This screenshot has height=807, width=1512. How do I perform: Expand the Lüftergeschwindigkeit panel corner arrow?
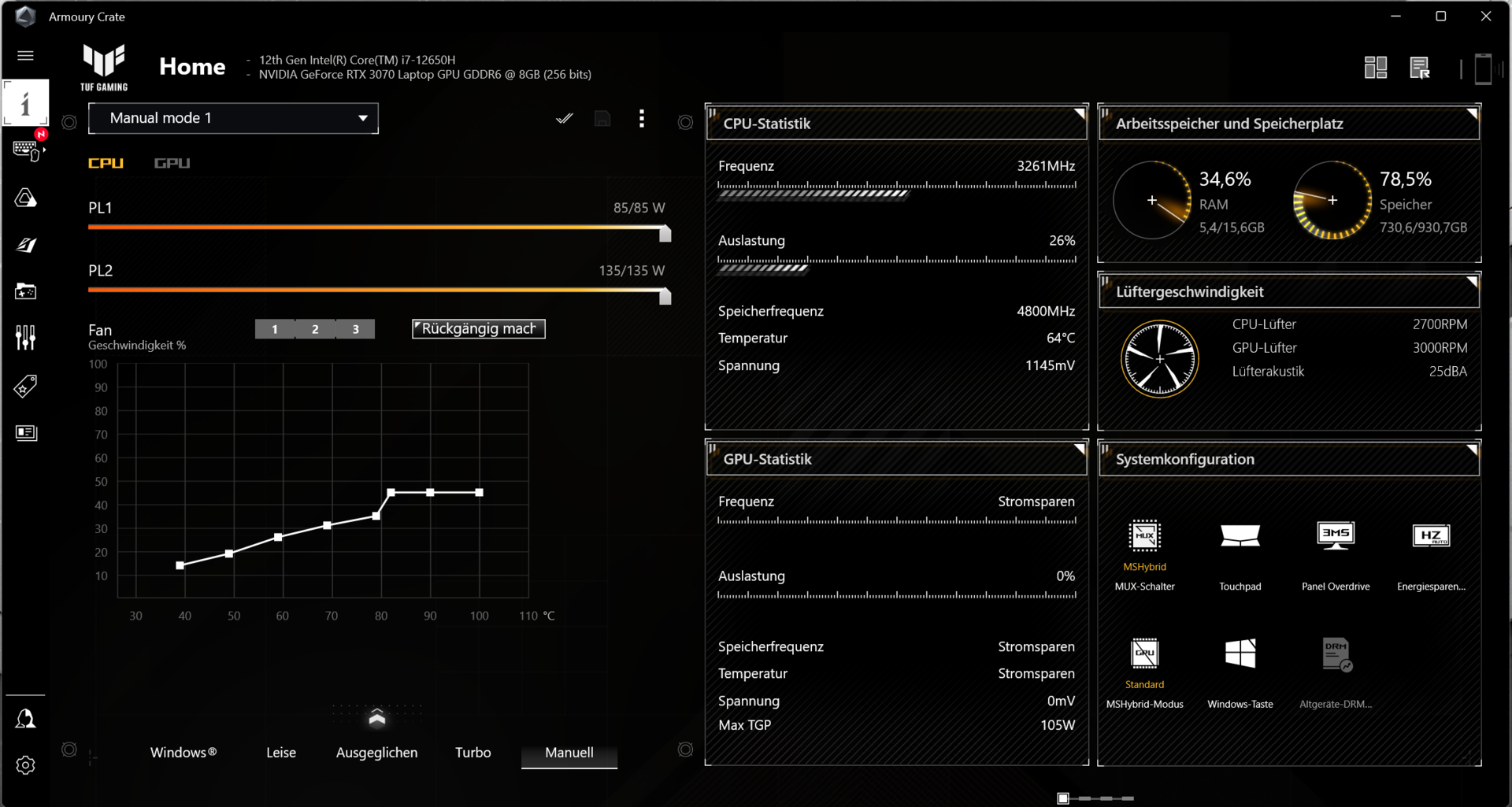[1472, 281]
